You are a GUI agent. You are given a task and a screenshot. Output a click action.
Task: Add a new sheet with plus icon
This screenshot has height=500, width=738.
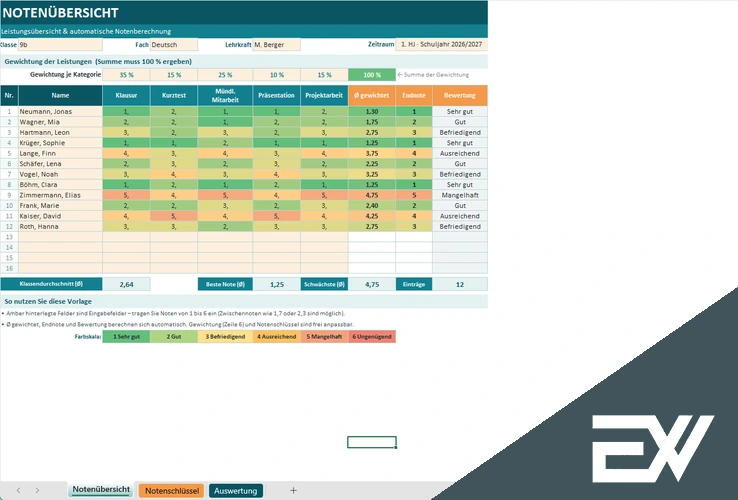click(x=293, y=491)
